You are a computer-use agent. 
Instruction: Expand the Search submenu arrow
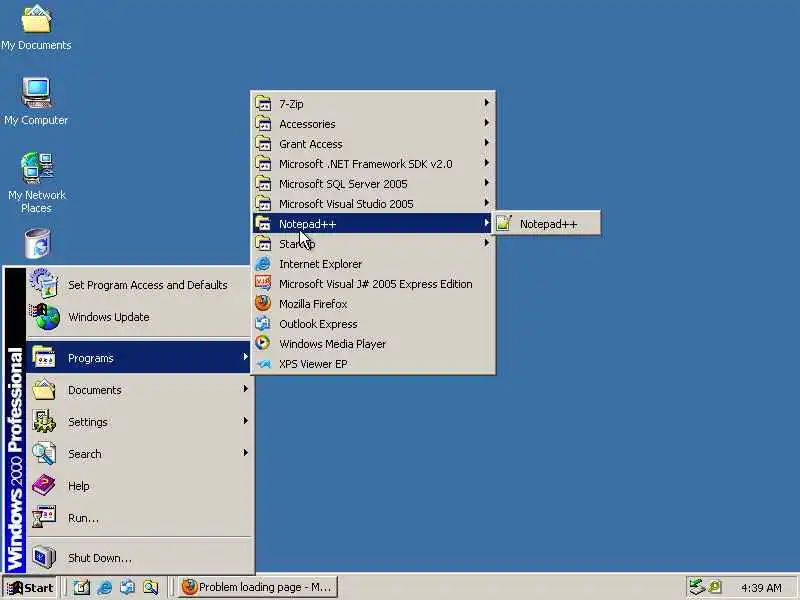(245, 453)
